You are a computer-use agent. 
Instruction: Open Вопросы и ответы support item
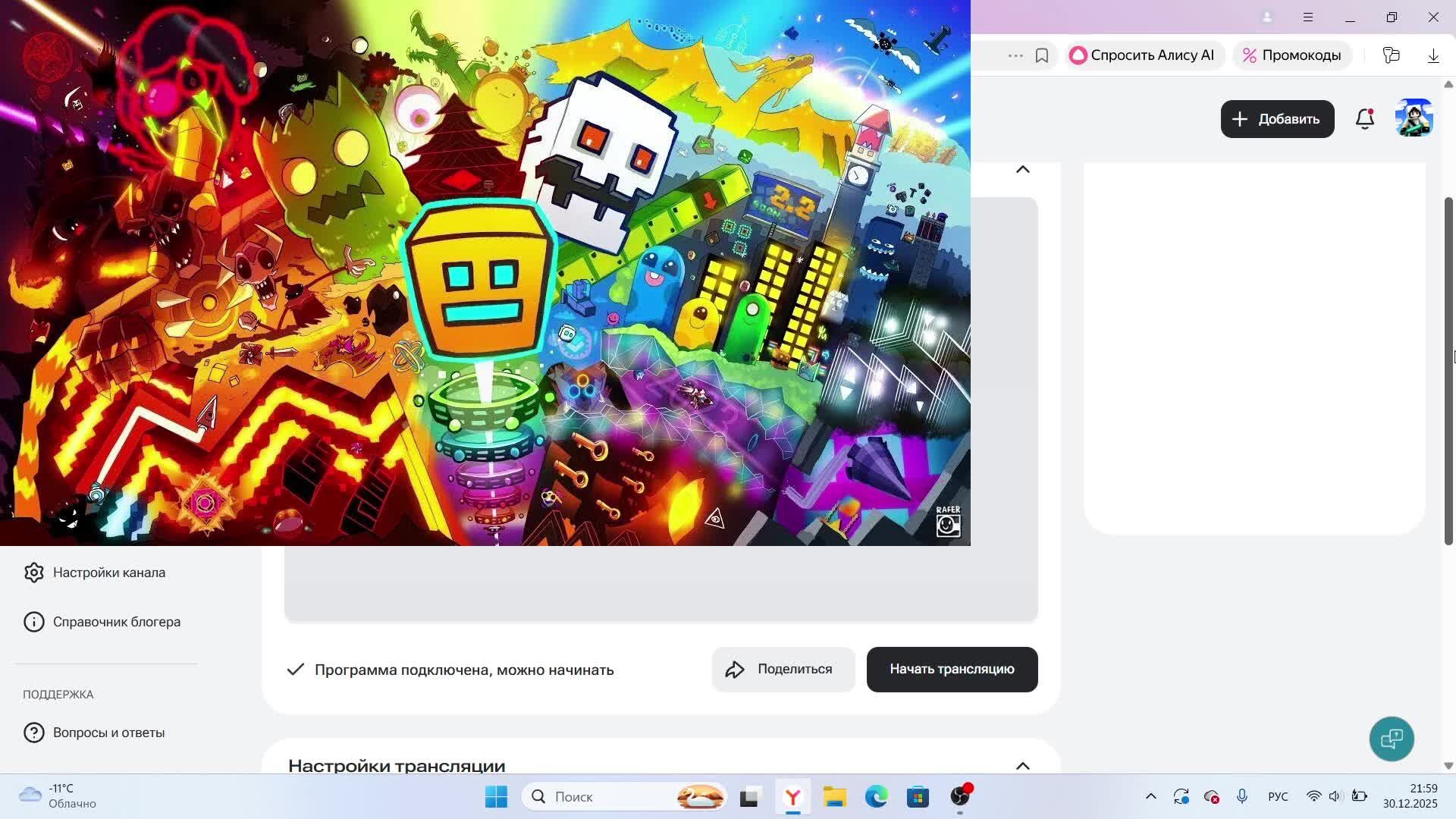[x=108, y=733]
